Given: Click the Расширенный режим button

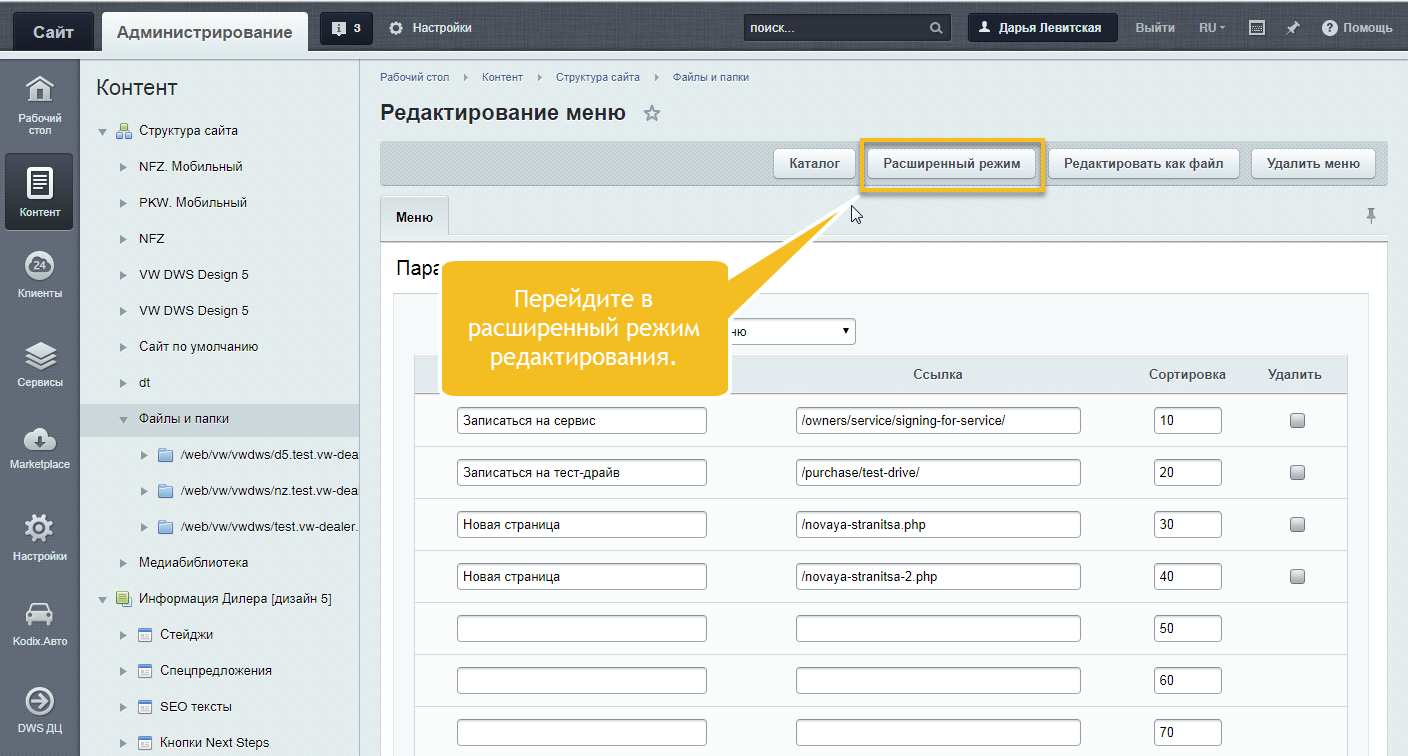Looking at the screenshot, I should pyautogui.click(x=952, y=164).
